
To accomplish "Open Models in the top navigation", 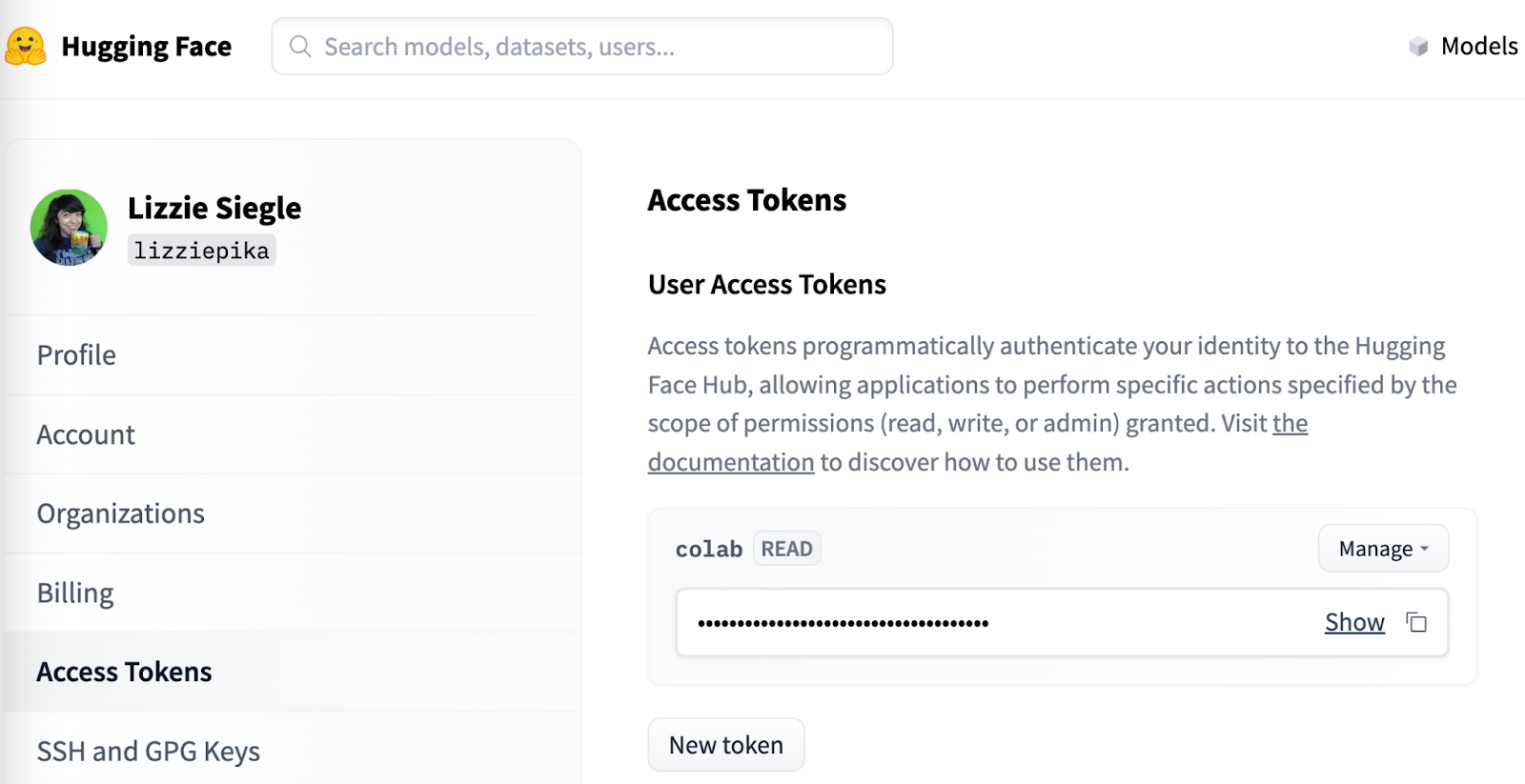I will click(x=1478, y=46).
